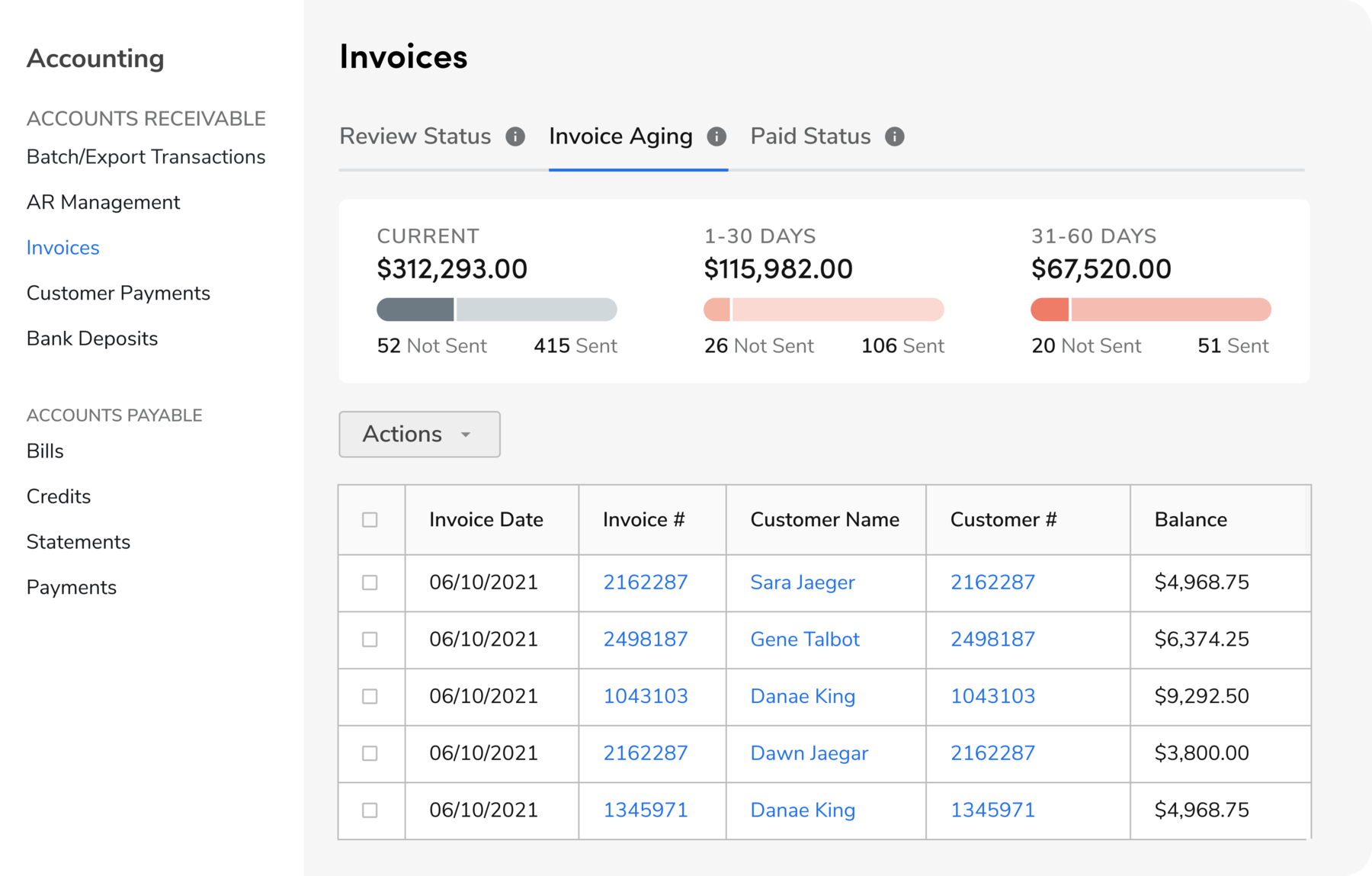Switch to the Review Status tab
Image resolution: width=1372 pixels, height=876 pixels.
coord(415,136)
